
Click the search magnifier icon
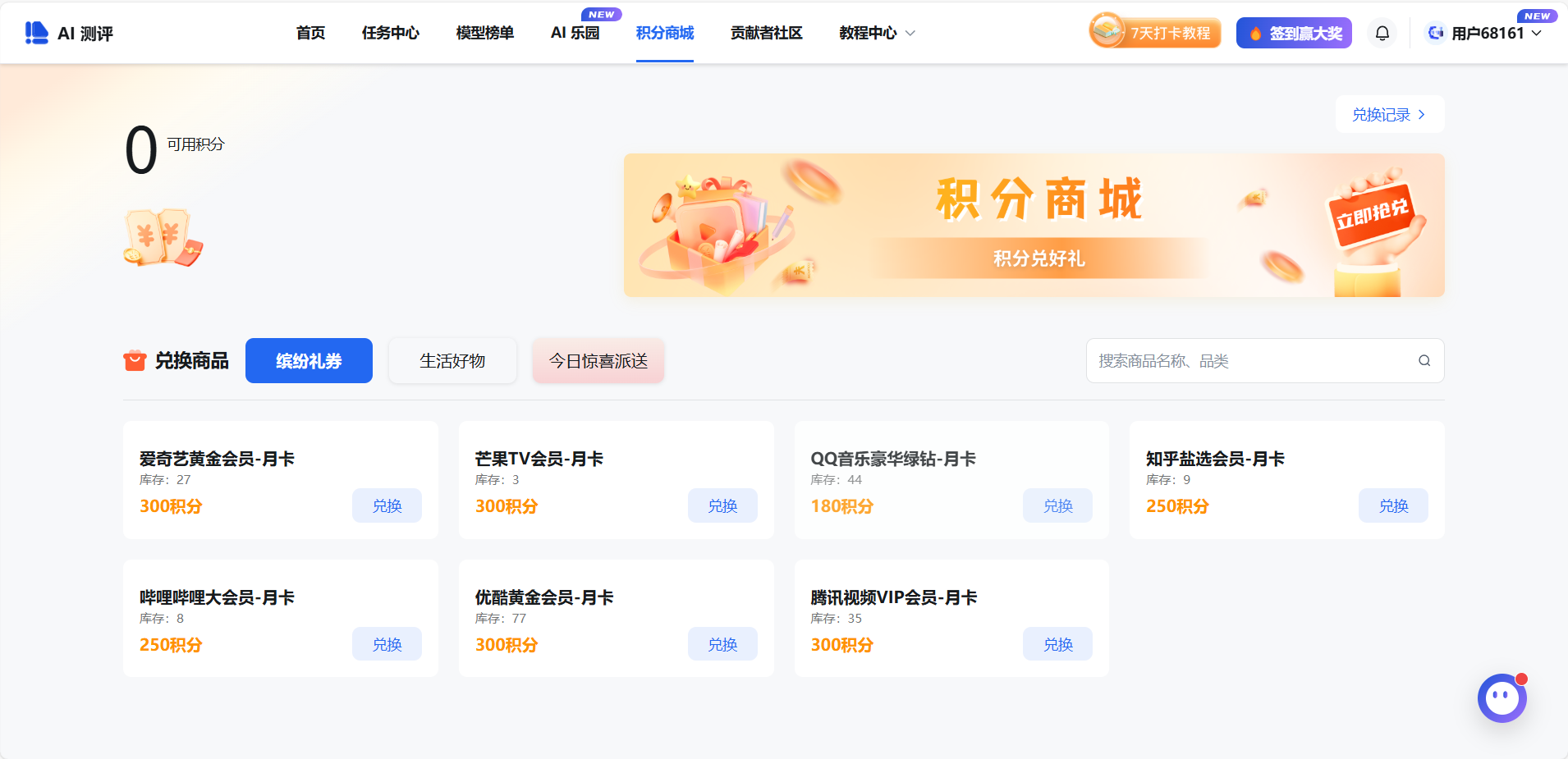[1424, 360]
